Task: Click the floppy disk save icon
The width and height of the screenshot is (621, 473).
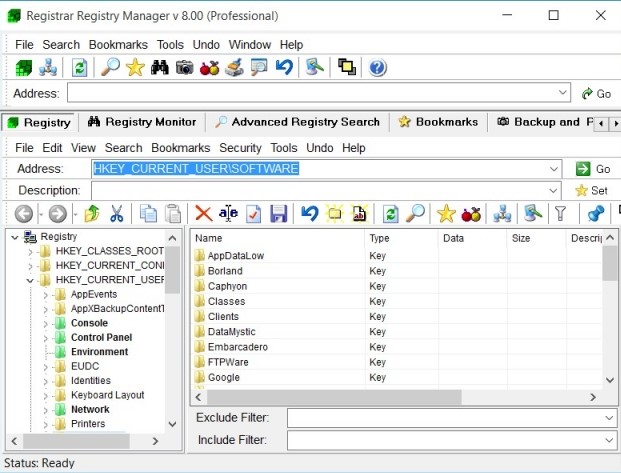Action: [x=279, y=213]
